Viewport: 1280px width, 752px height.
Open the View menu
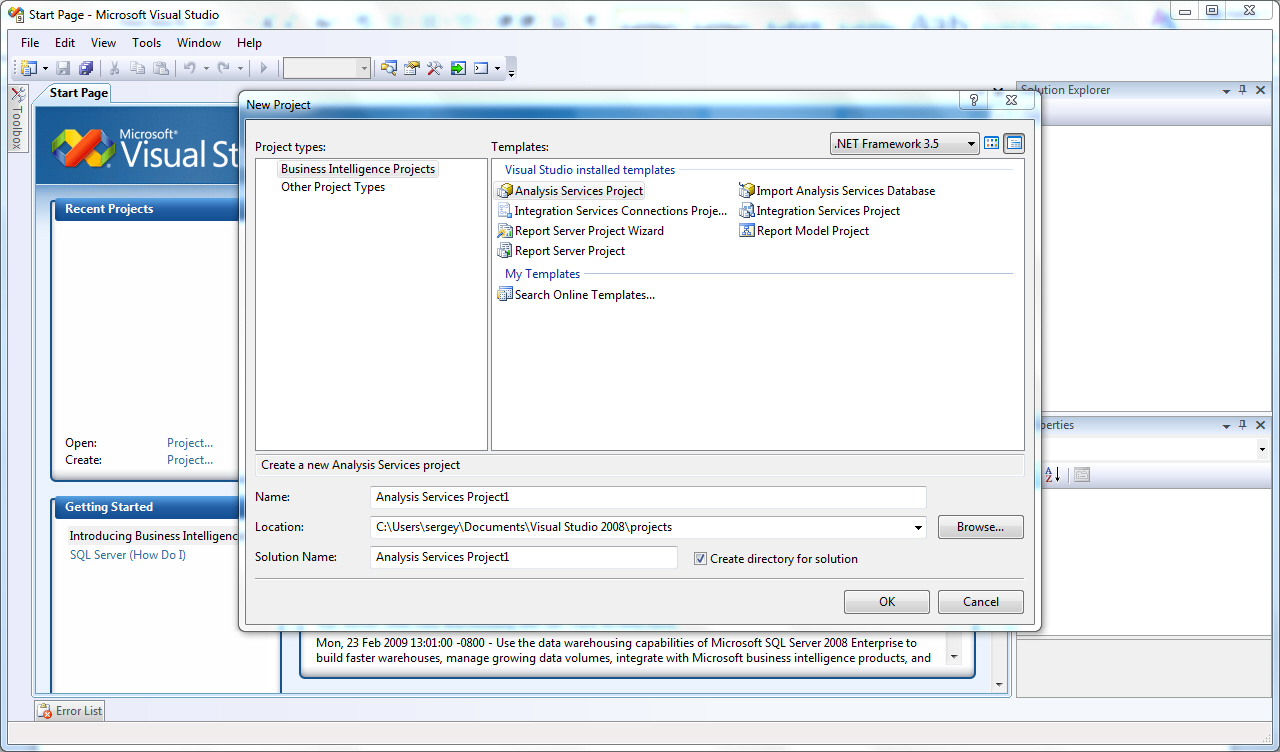104,43
